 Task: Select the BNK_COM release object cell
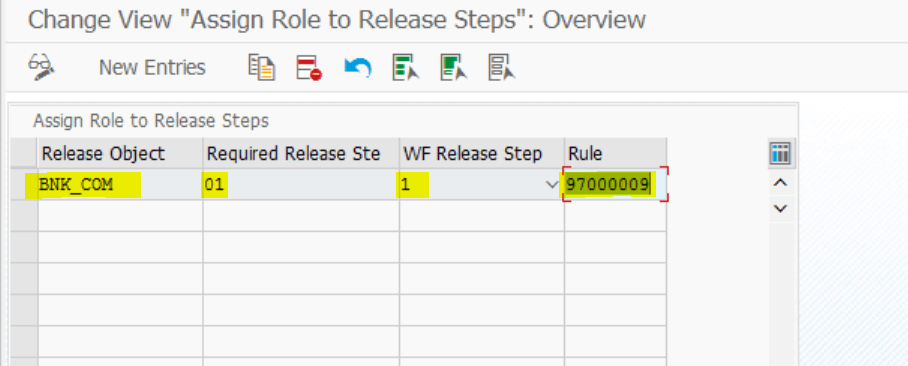point(120,185)
